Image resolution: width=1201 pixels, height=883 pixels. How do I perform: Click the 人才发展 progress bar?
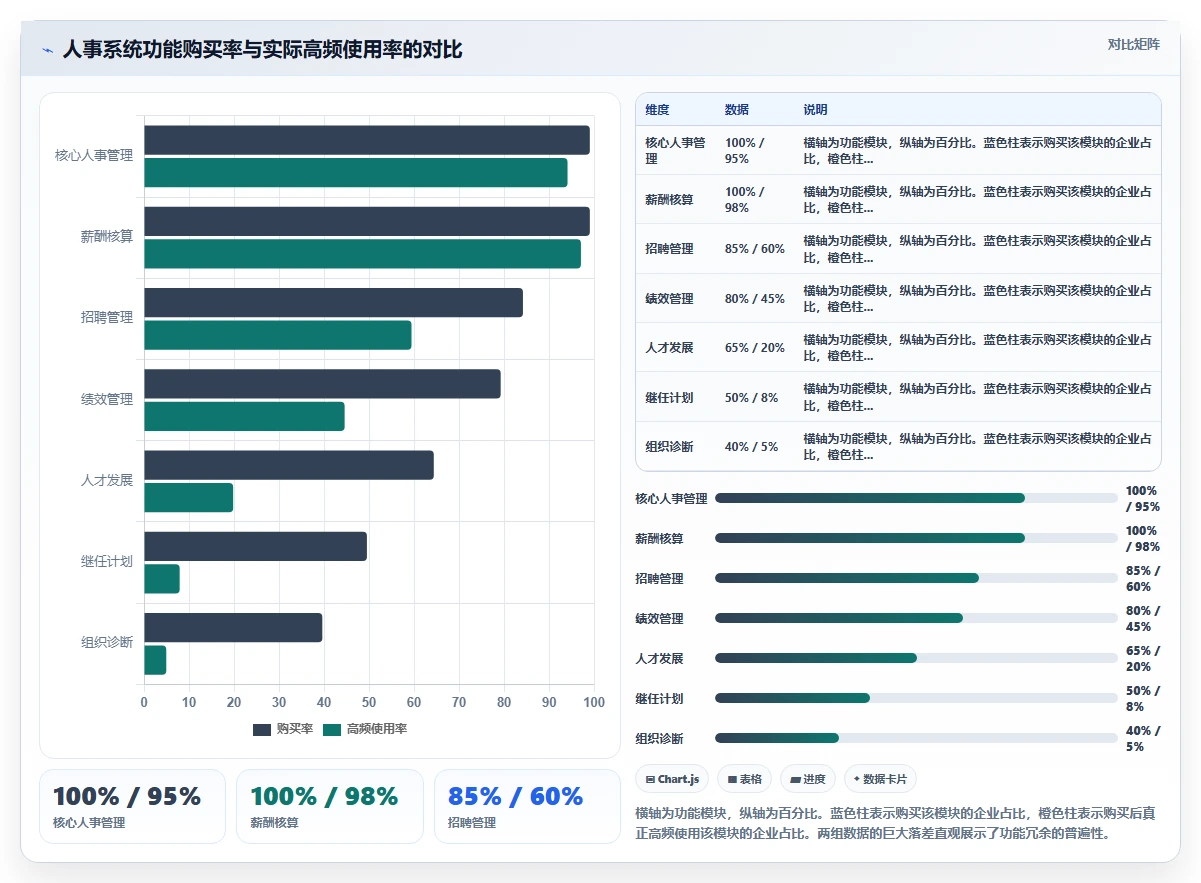[916, 658]
